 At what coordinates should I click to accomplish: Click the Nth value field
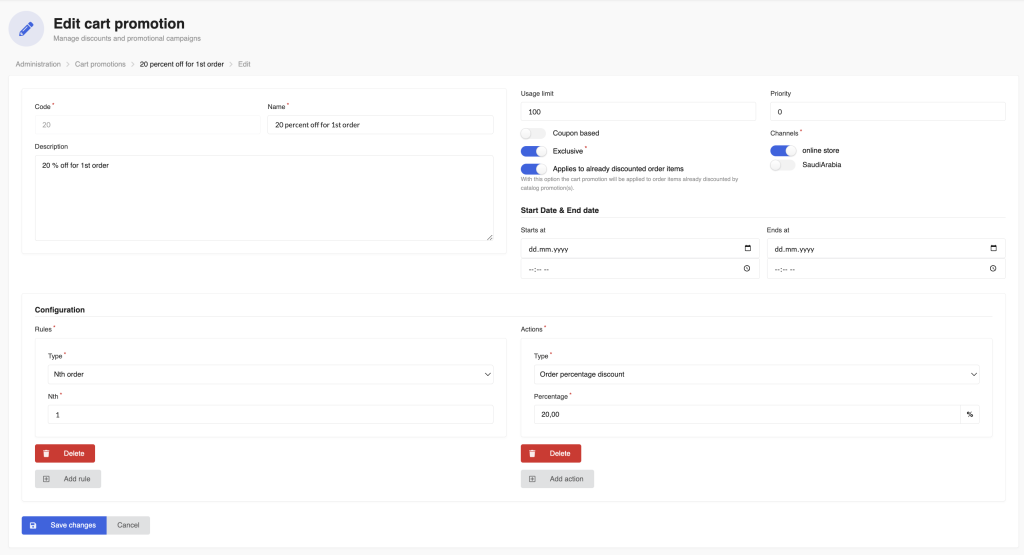[x=270, y=415]
